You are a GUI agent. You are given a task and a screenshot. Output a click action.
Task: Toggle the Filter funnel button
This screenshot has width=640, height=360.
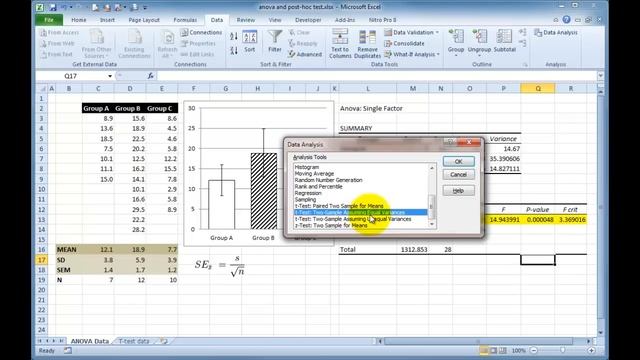(275, 41)
